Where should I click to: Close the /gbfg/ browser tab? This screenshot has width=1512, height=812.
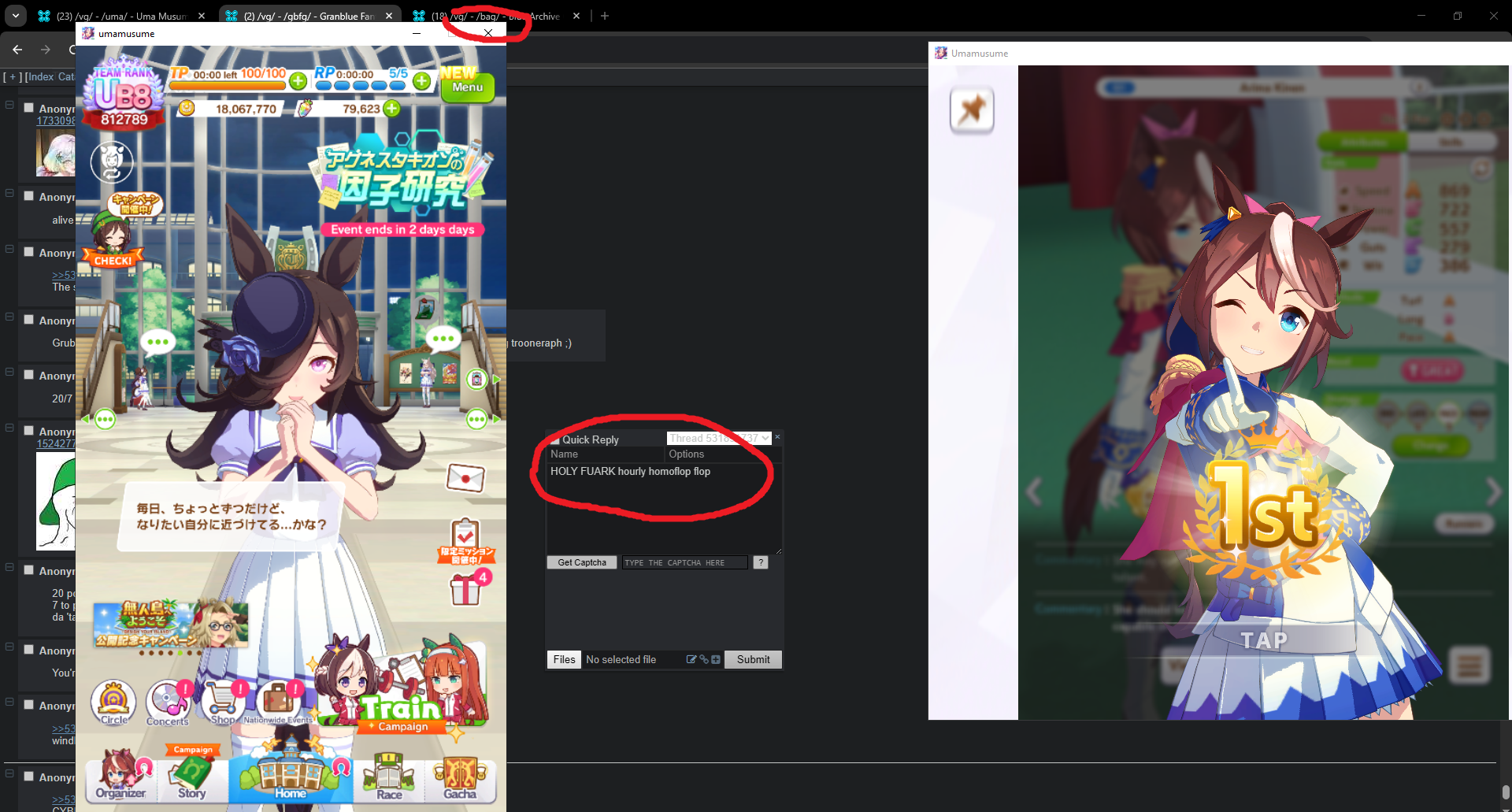pyautogui.click(x=389, y=16)
